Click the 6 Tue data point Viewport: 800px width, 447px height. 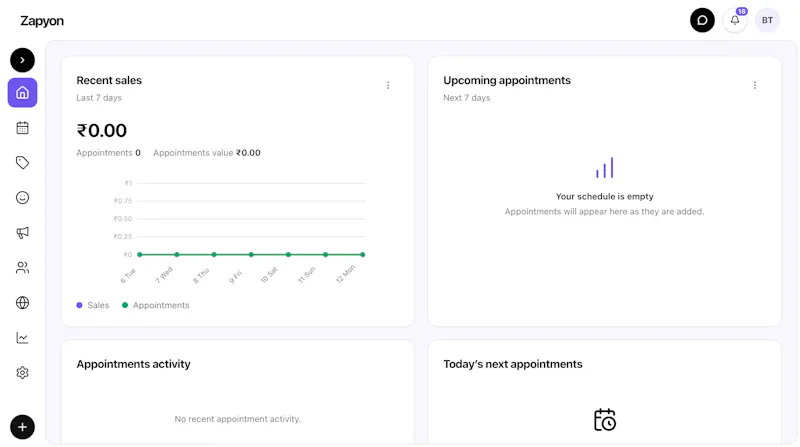[x=140, y=254]
